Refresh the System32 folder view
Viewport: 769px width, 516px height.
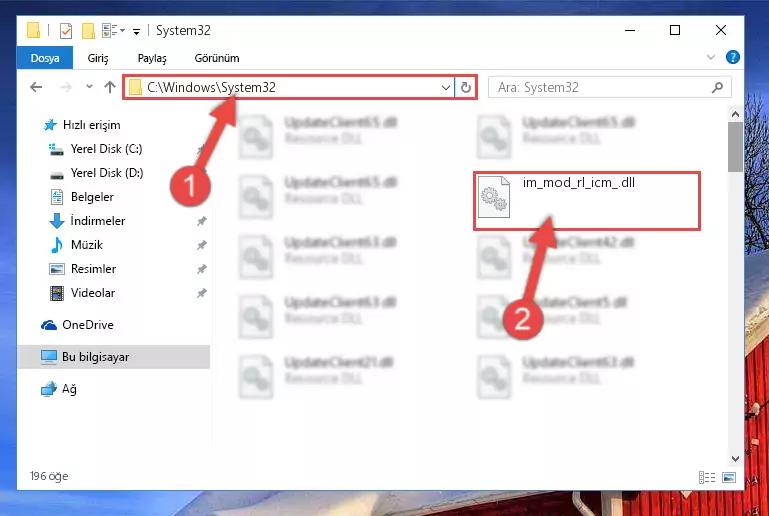click(x=465, y=88)
